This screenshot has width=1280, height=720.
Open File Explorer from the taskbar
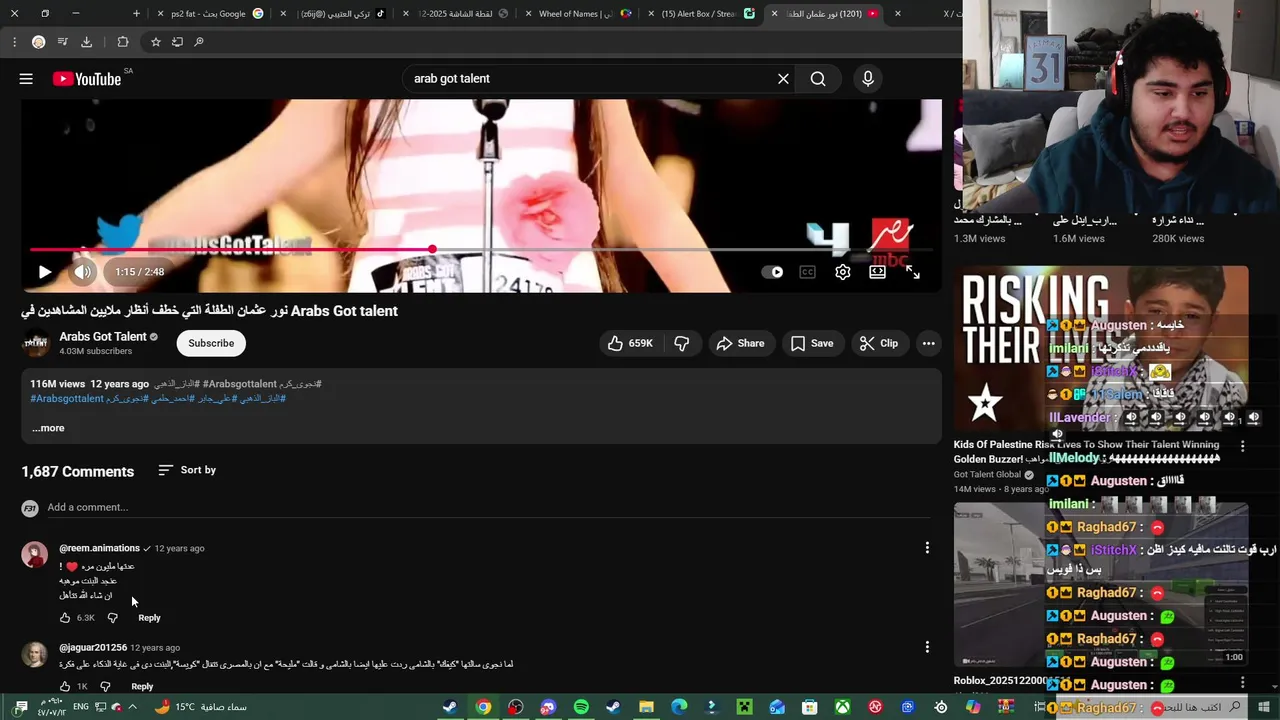(x=646, y=707)
